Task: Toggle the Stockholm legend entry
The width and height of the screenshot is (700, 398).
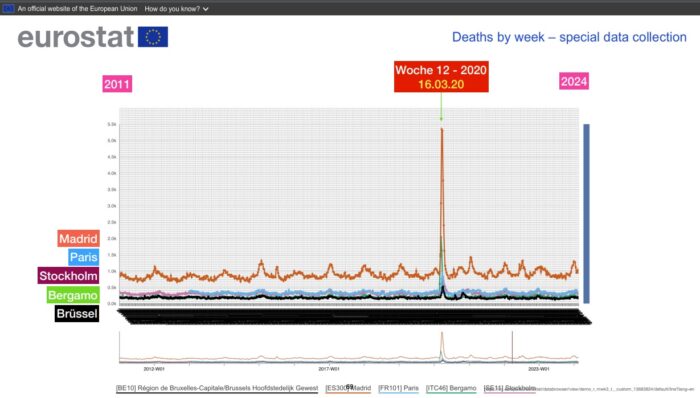Action: [509, 388]
